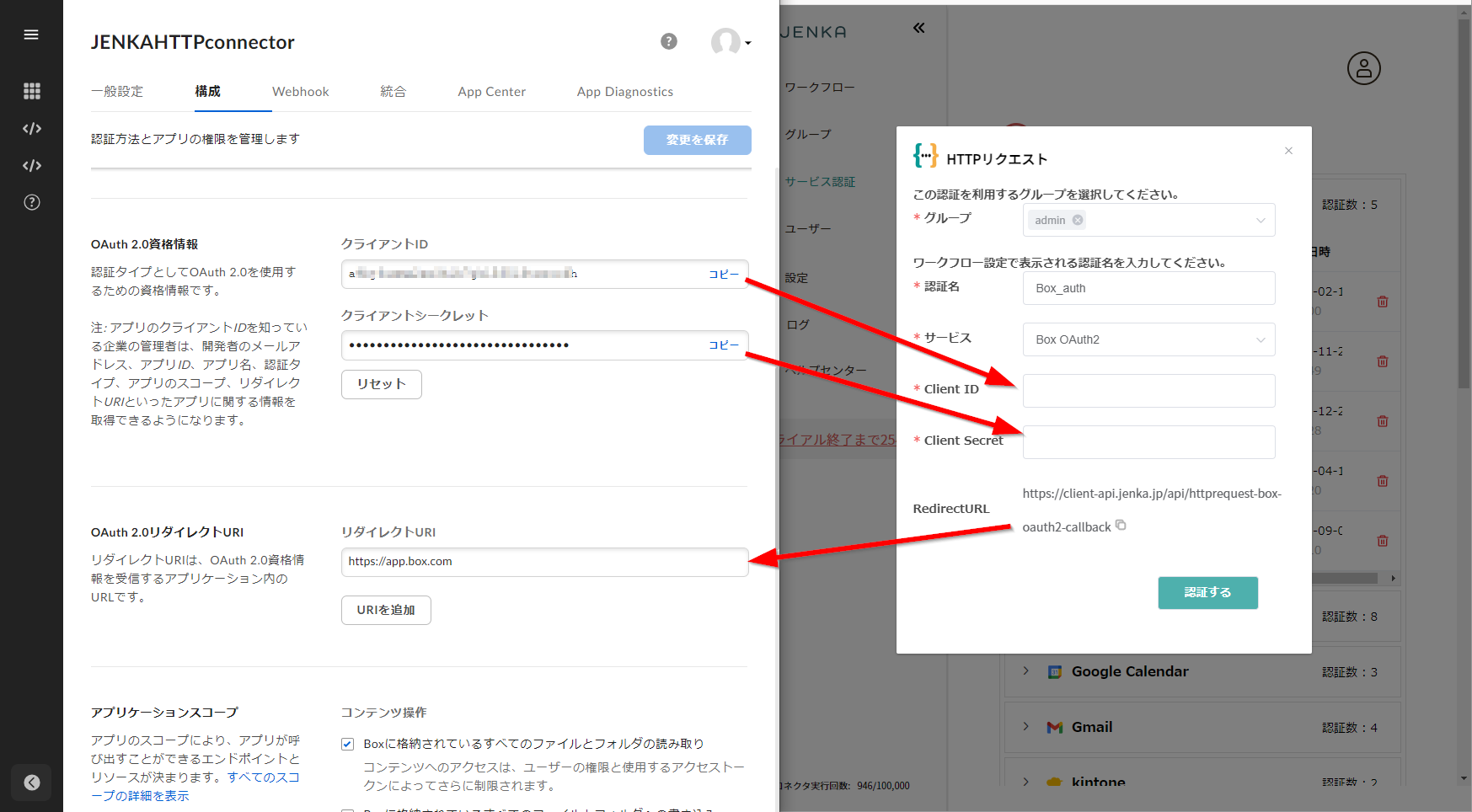Click the Google Calendar label
Viewport: 1472px width, 812px height.
pos(1130,671)
